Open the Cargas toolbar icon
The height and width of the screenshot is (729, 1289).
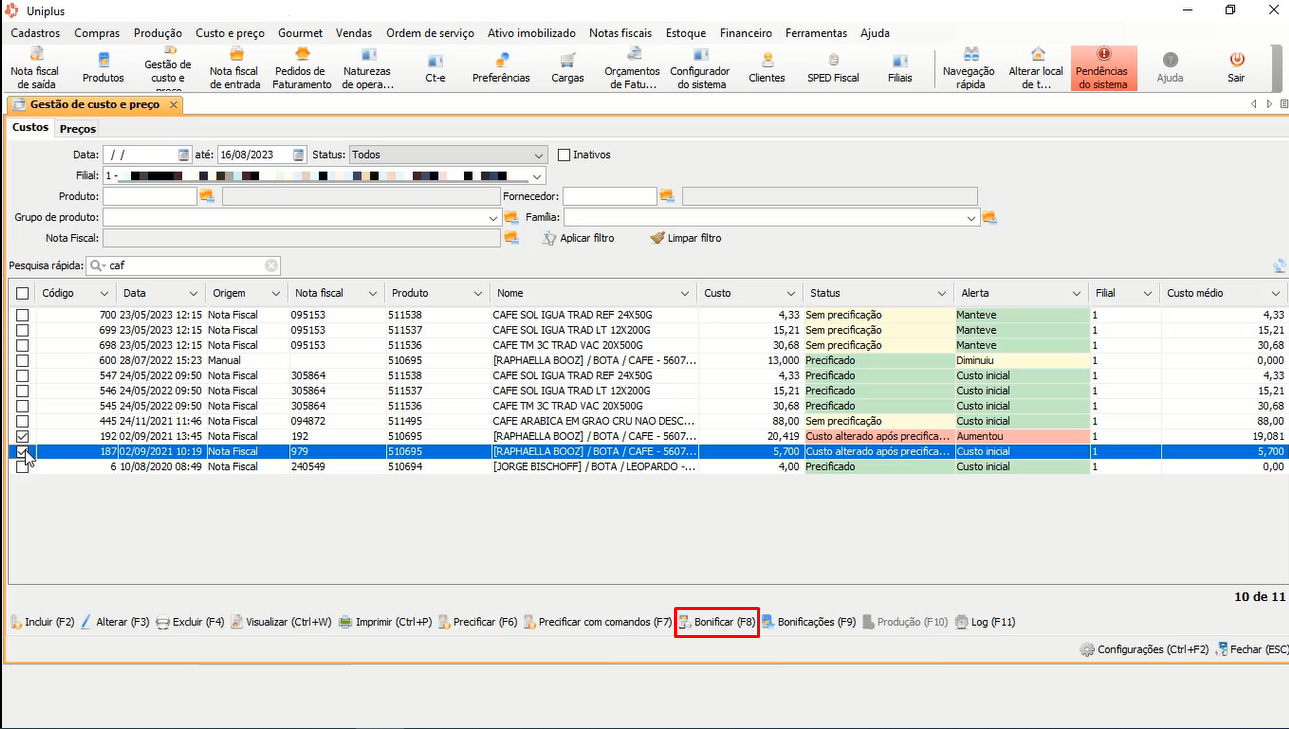coord(567,68)
